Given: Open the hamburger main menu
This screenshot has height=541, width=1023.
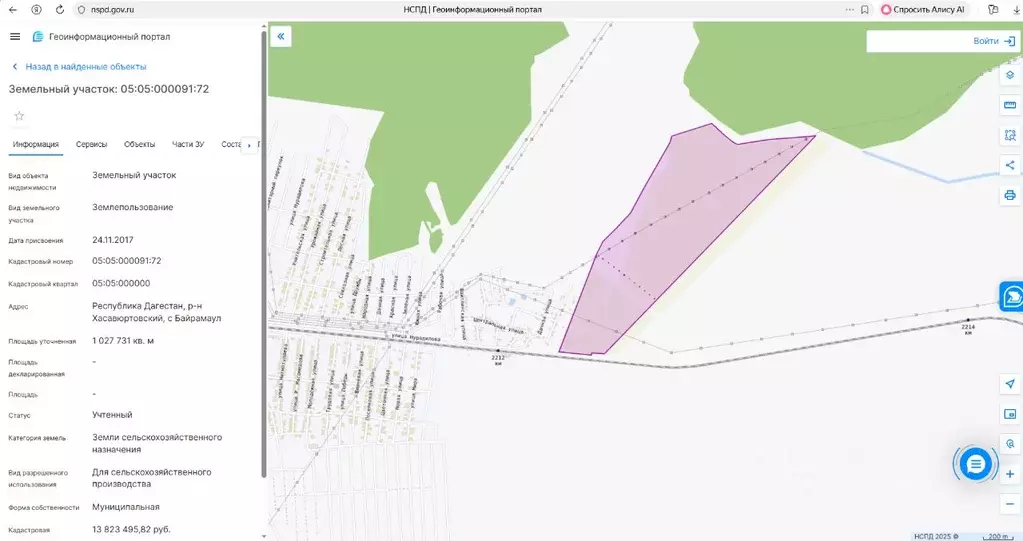Looking at the screenshot, I should click(x=15, y=37).
